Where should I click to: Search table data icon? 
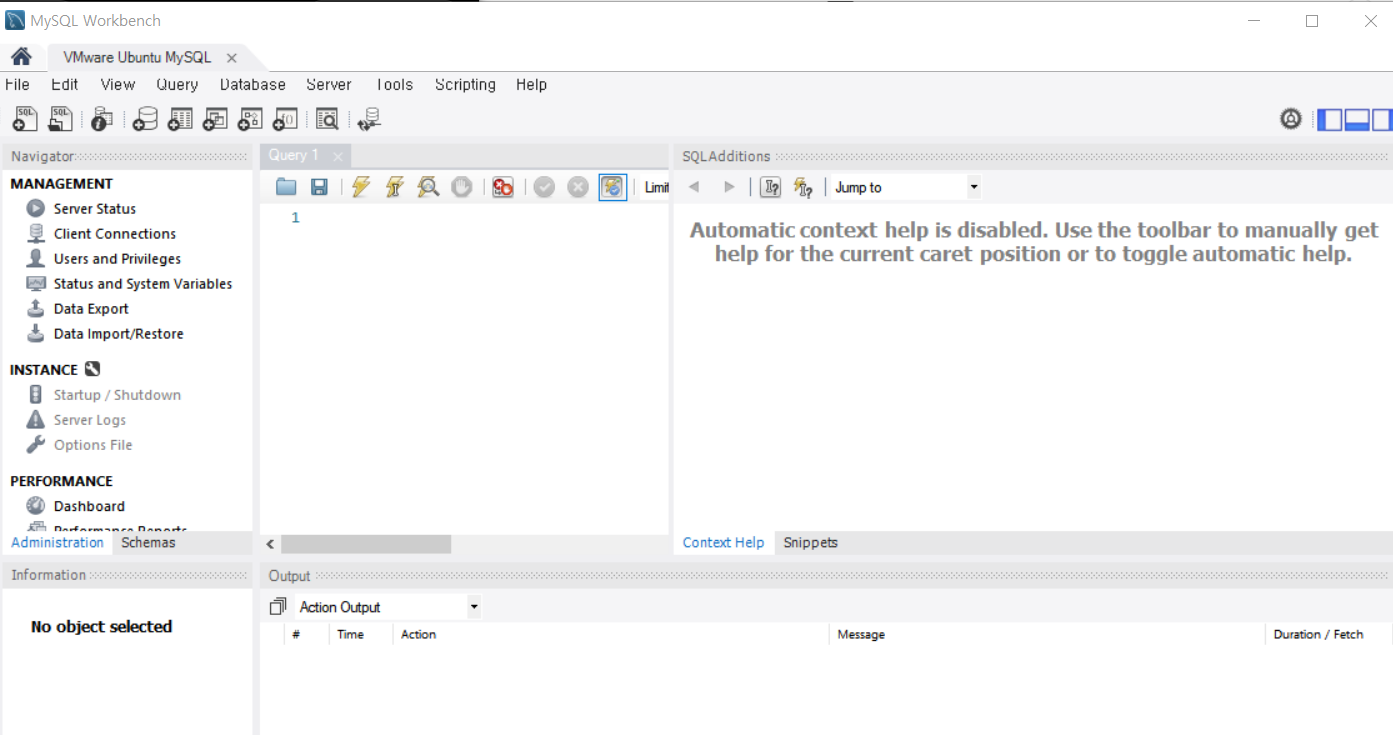point(327,119)
